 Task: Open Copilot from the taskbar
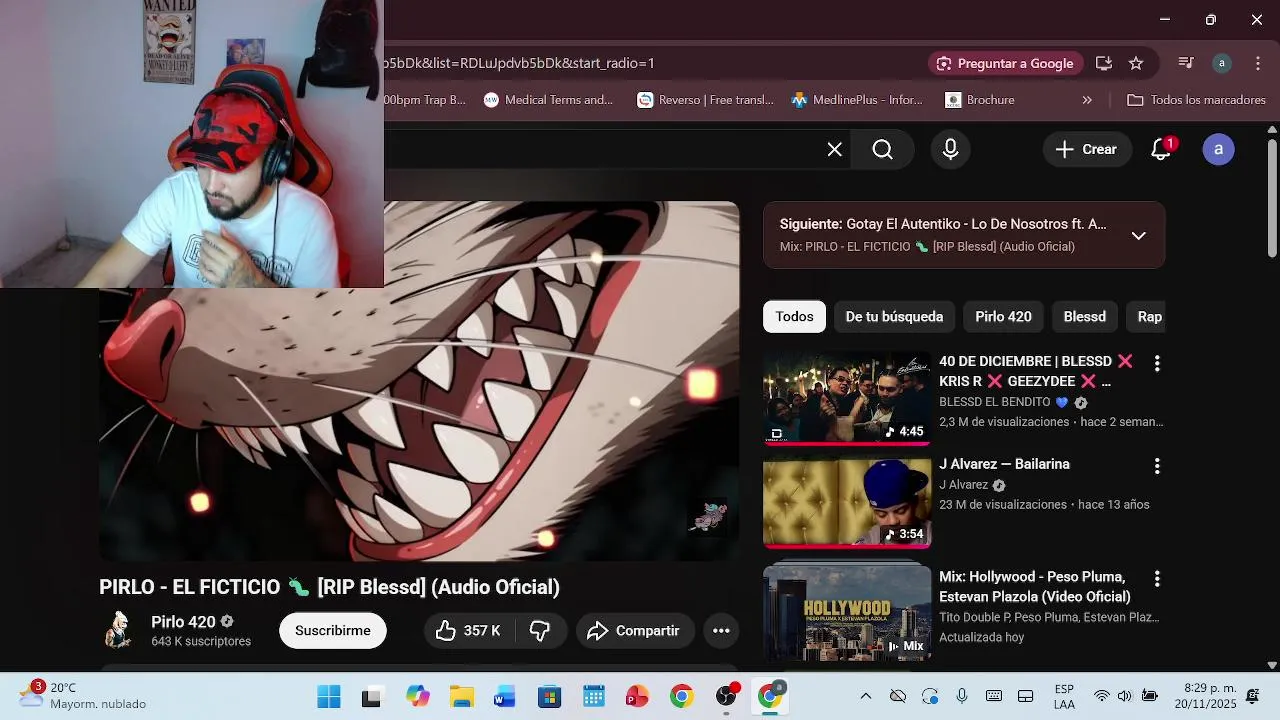point(417,697)
